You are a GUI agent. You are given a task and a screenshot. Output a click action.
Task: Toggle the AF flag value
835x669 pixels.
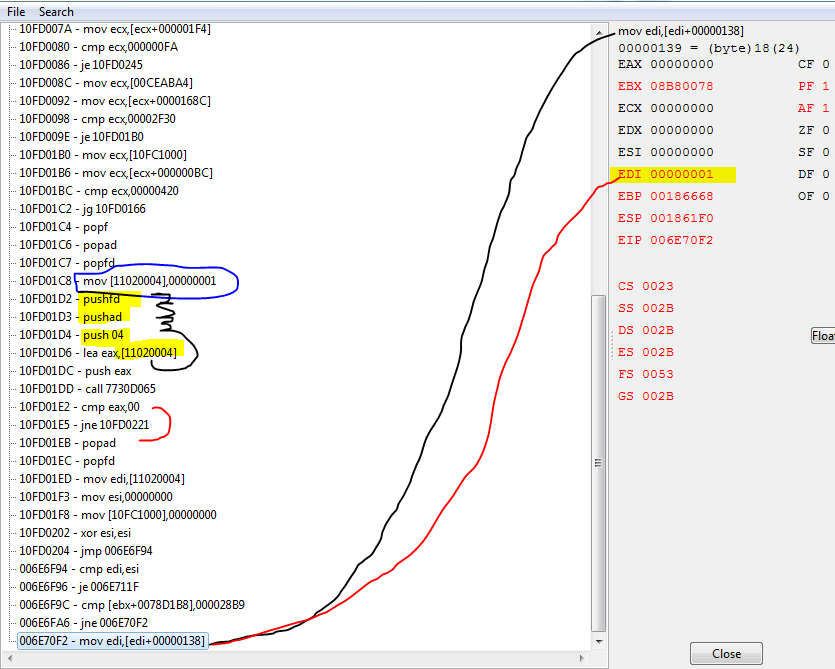(826, 108)
